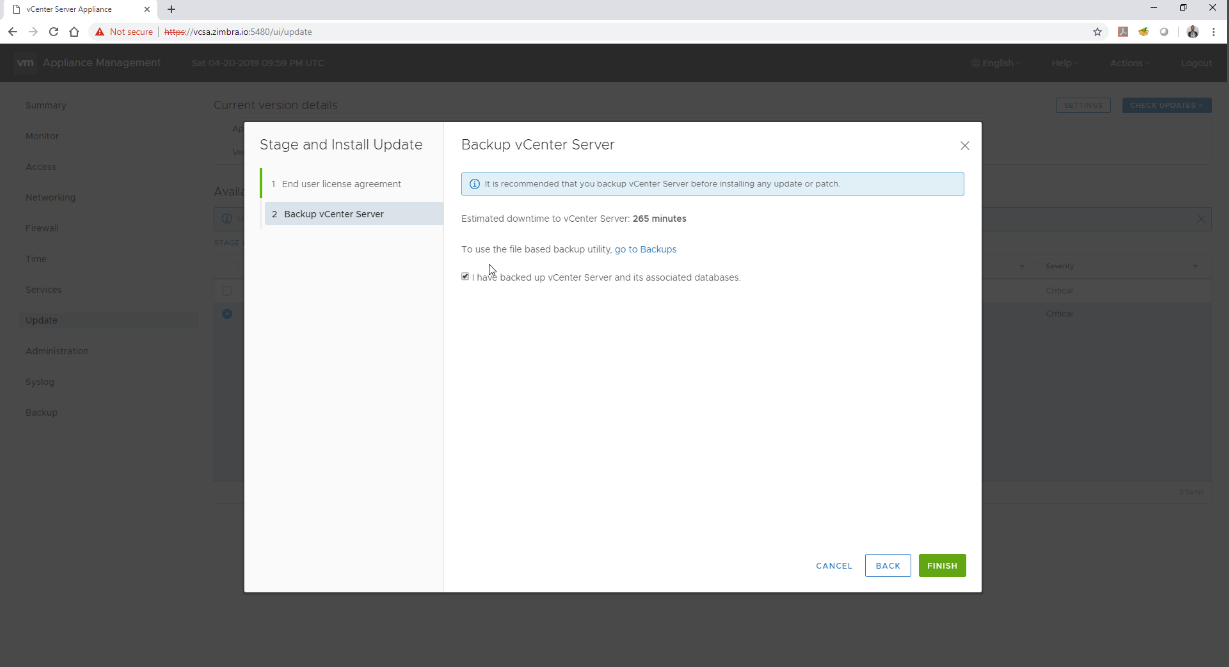Open Firewall in the sidebar
Viewport: 1229px width, 667px height.
pos(42,228)
